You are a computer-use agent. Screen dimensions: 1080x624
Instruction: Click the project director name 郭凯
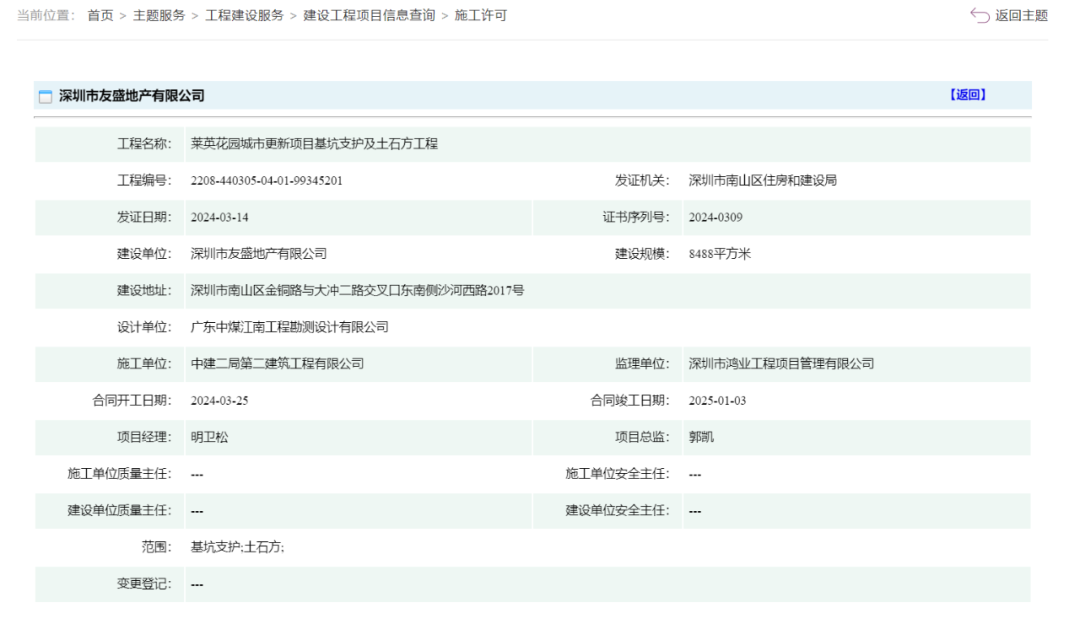701,437
